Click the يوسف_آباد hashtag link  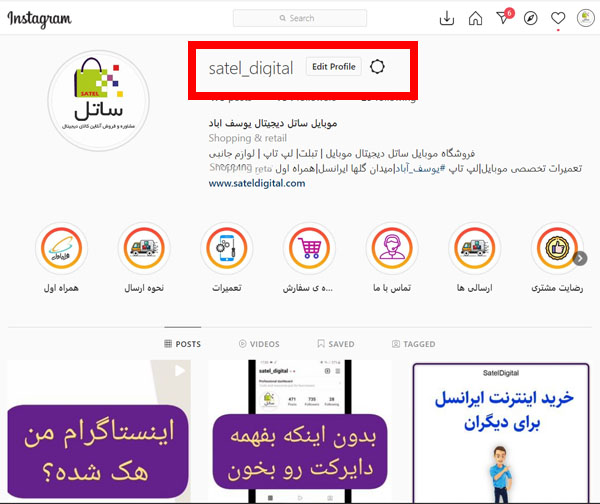(420, 168)
